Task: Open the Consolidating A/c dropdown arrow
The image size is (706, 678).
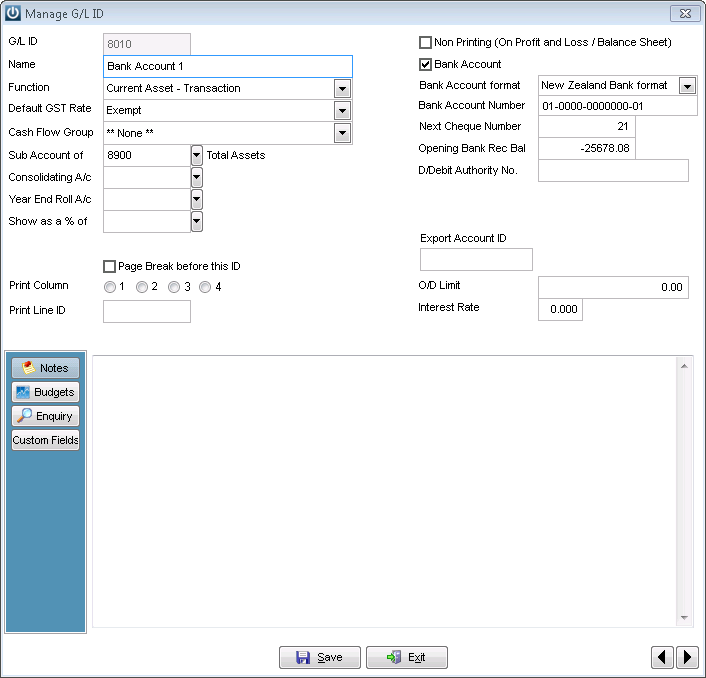Action: pyautogui.click(x=197, y=177)
